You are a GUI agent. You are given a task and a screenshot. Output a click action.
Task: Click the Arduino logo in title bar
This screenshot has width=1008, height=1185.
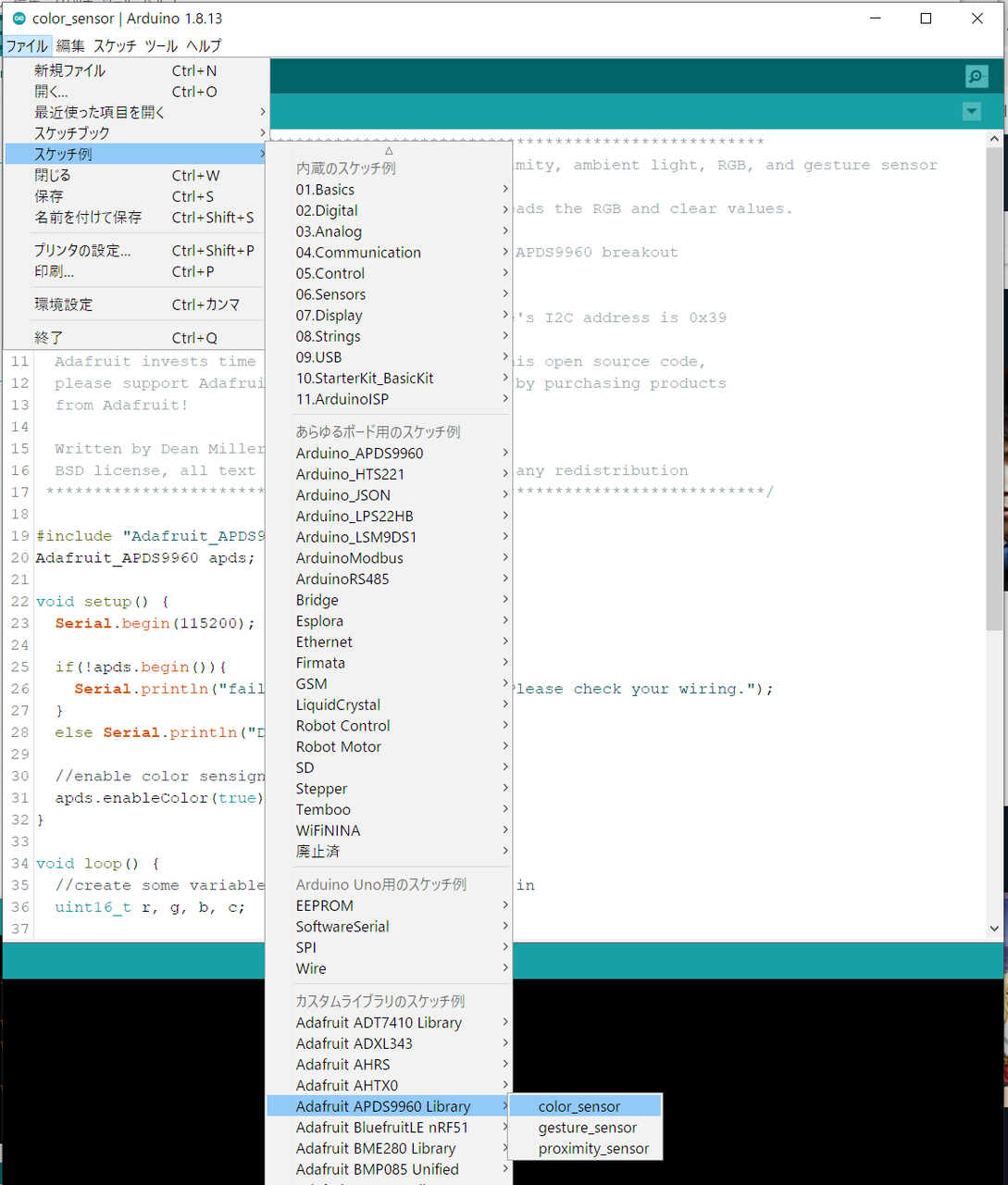19,19
